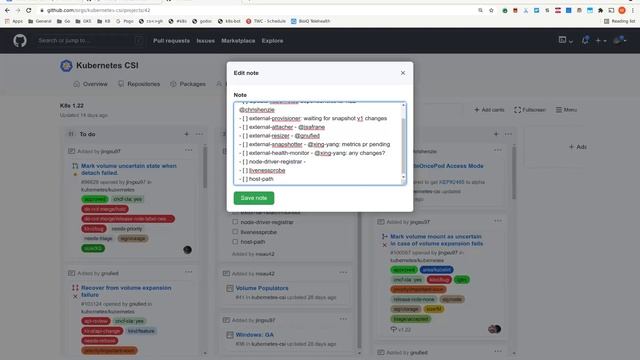Open Marketplace in GitHub header
Image resolution: width=640 pixels, height=360 pixels.
pyautogui.click(x=238, y=41)
